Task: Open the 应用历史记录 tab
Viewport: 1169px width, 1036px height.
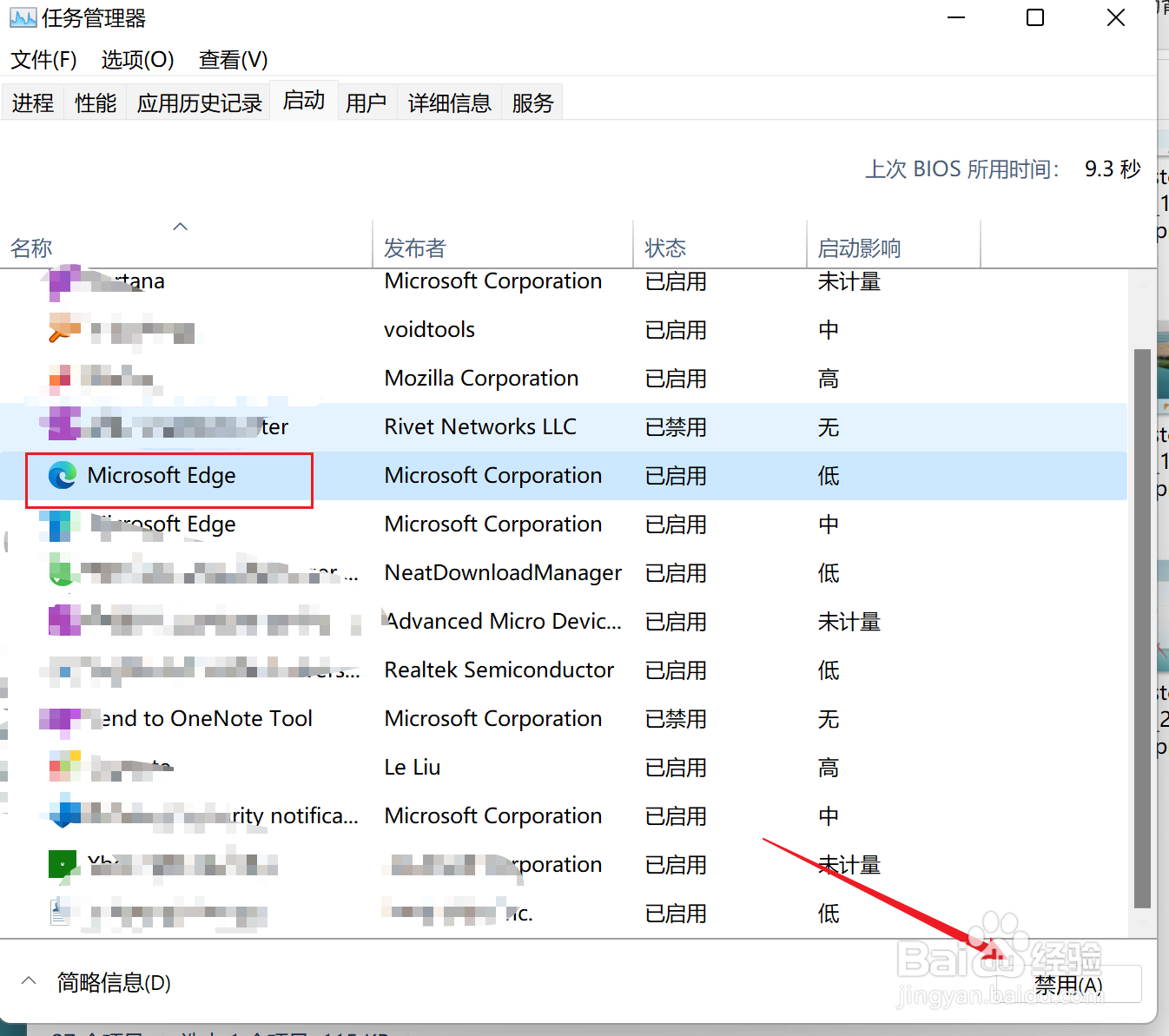Action: pos(199,102)
